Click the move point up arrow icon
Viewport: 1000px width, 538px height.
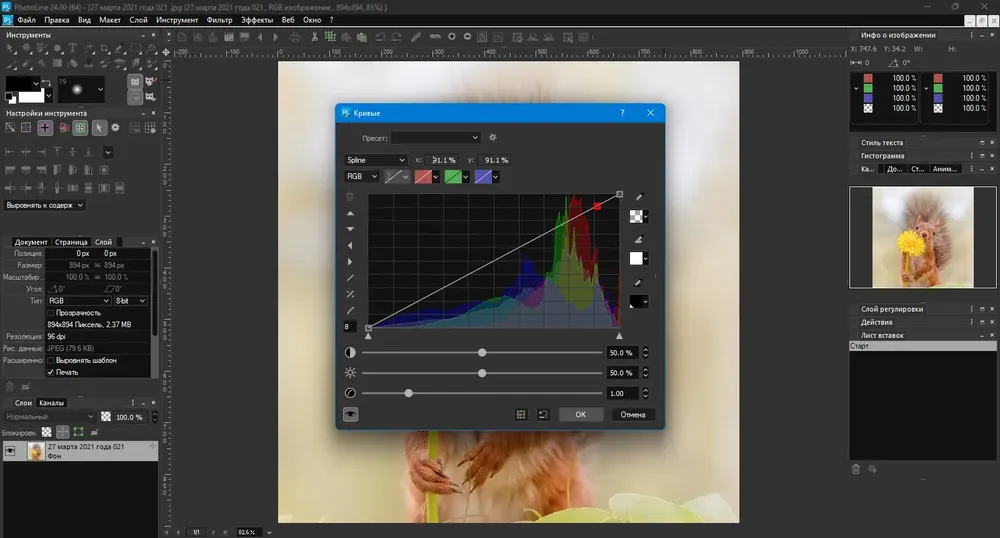click(350, 214)
